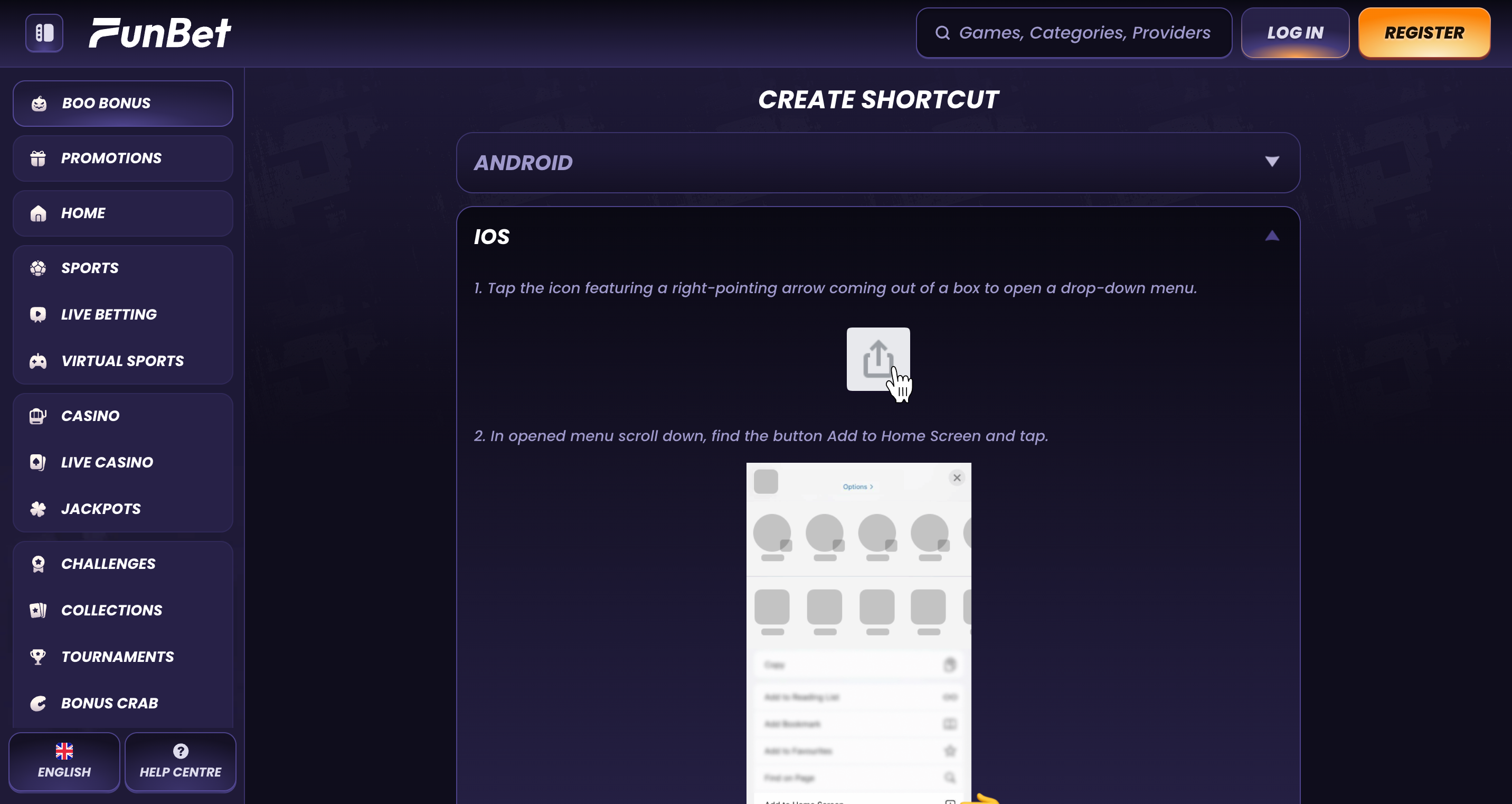
Task: Click the IOS accordion header
Action: click(x=878, y=237)
